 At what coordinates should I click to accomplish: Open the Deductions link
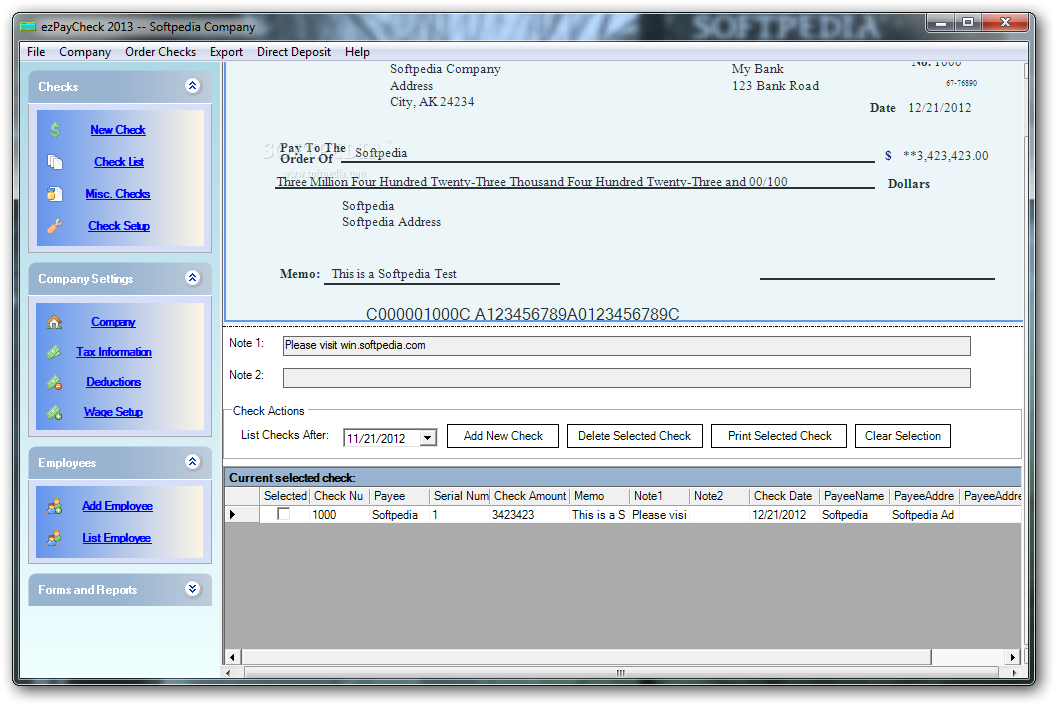pos(114,382)
